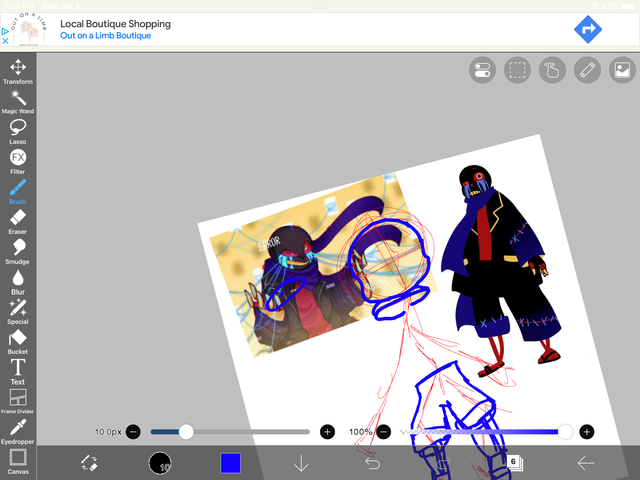Select the Eyedropper tool
This screenshot has width=640, height=480.
(x=18, y=431)
